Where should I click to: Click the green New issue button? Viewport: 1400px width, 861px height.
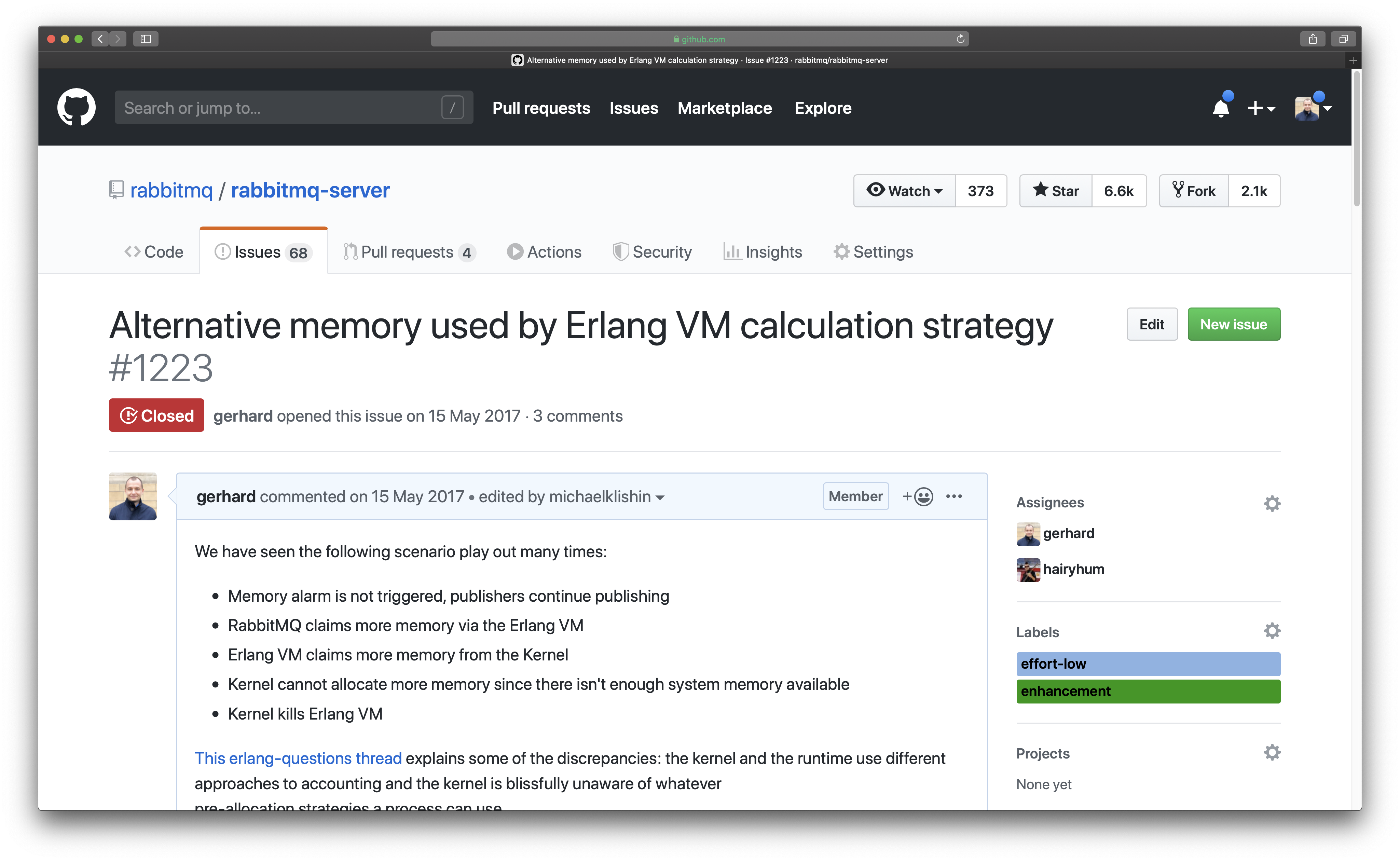click(x=1233, y=324)
